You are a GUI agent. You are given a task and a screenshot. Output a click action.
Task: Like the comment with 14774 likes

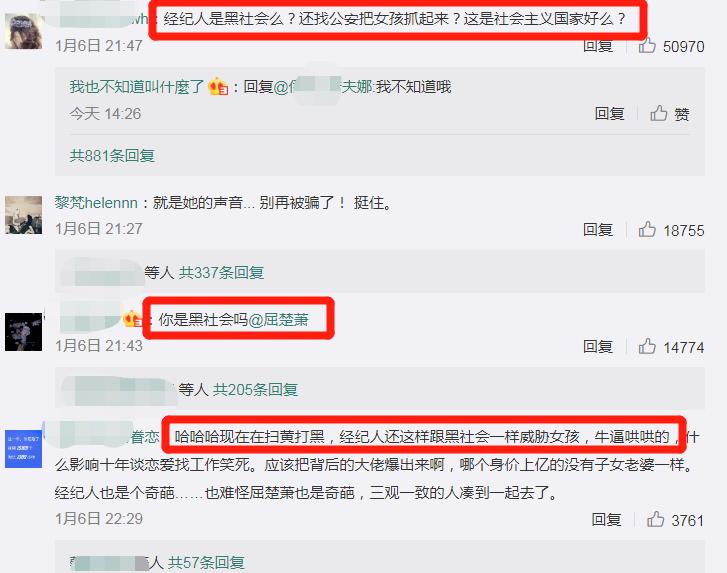click(x=647, y=346)
